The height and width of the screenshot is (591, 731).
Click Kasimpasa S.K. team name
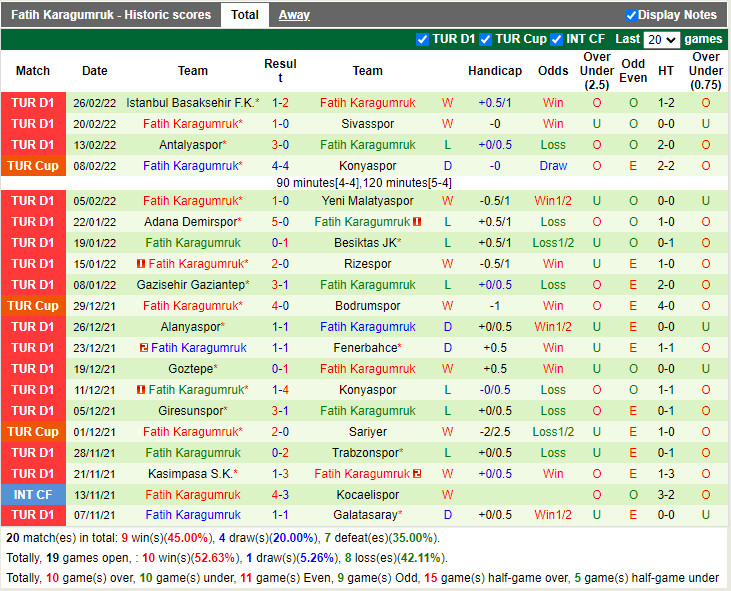click(190, 474)
